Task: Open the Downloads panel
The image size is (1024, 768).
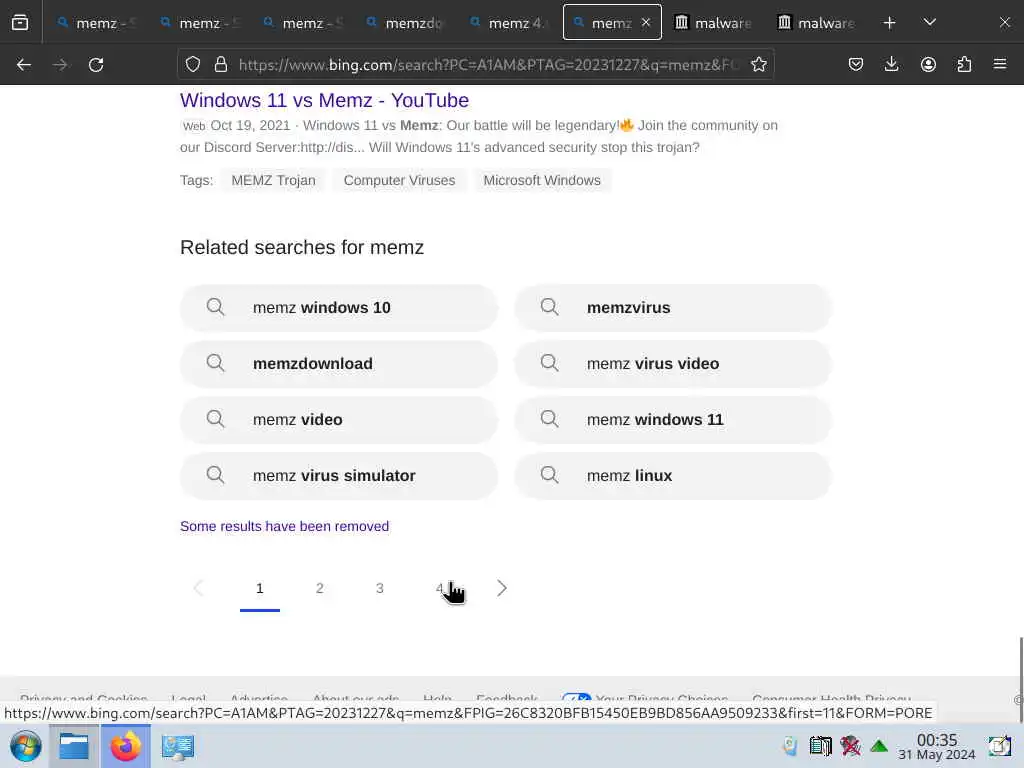Action: click(891, 64)
